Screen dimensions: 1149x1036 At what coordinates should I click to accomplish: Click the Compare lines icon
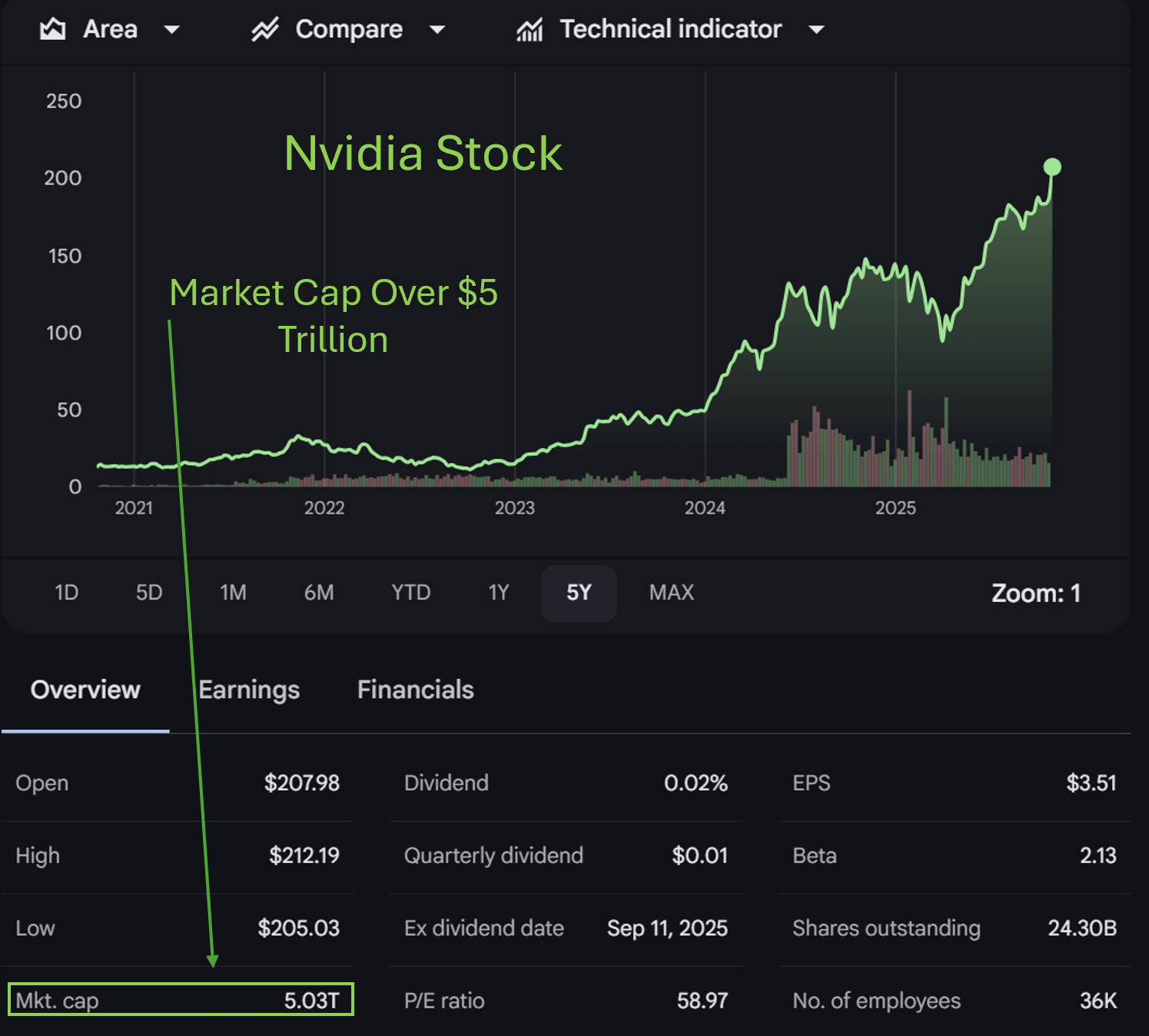click(264, 29)
